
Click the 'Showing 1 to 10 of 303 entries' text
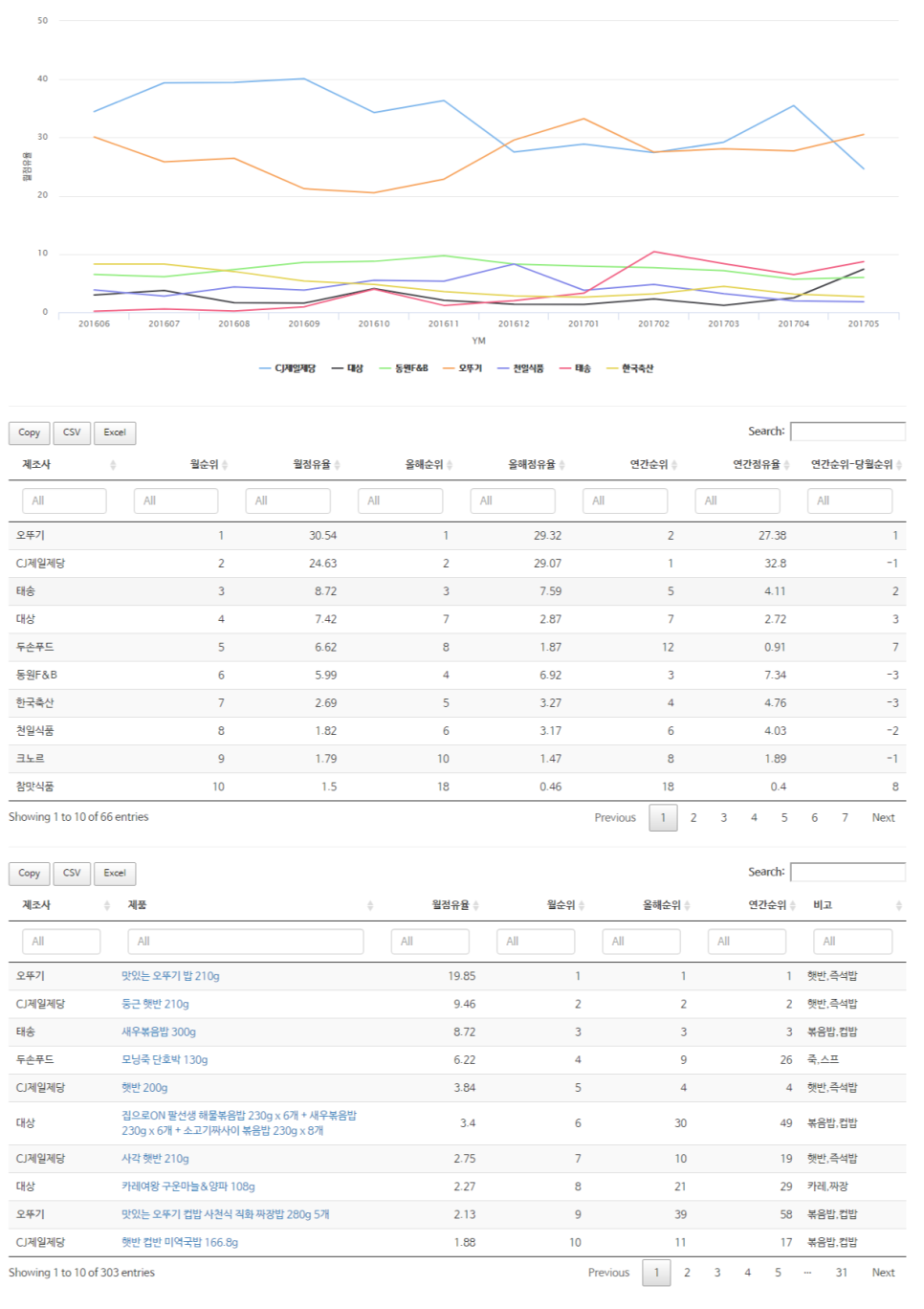81,1273
